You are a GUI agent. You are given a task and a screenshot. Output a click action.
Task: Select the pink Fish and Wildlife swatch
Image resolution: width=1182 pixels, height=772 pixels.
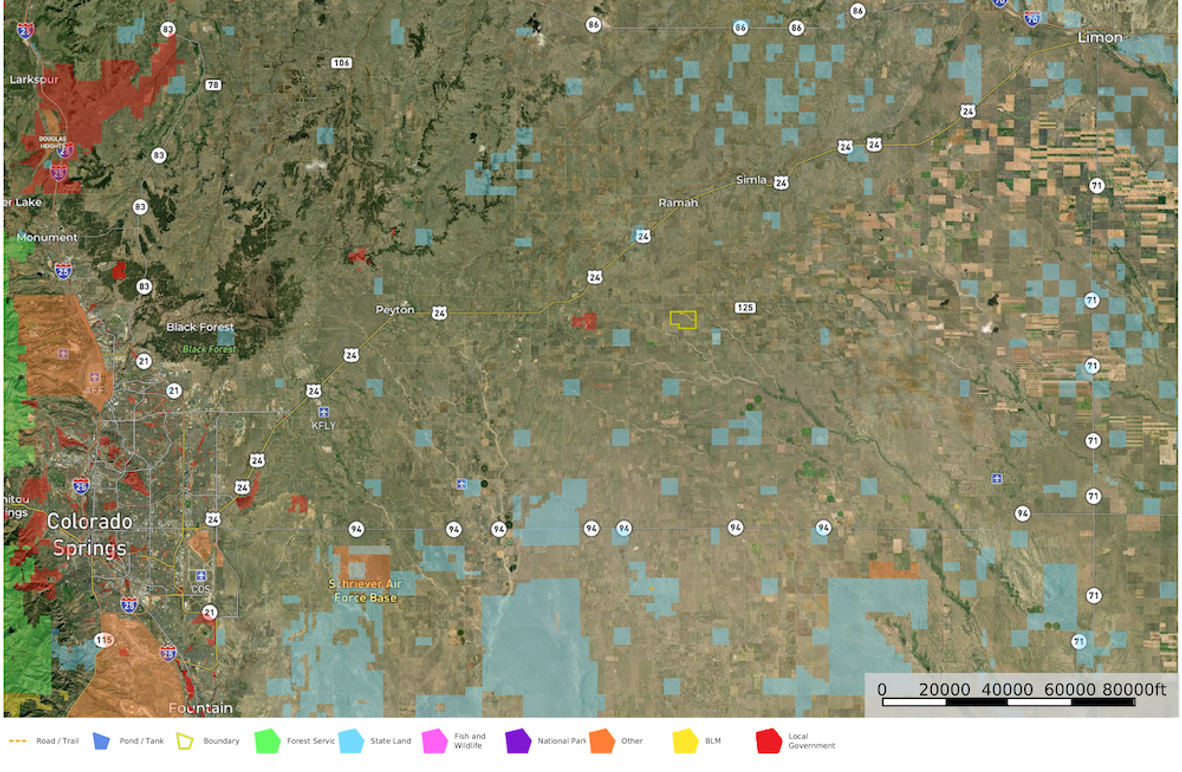434,741
